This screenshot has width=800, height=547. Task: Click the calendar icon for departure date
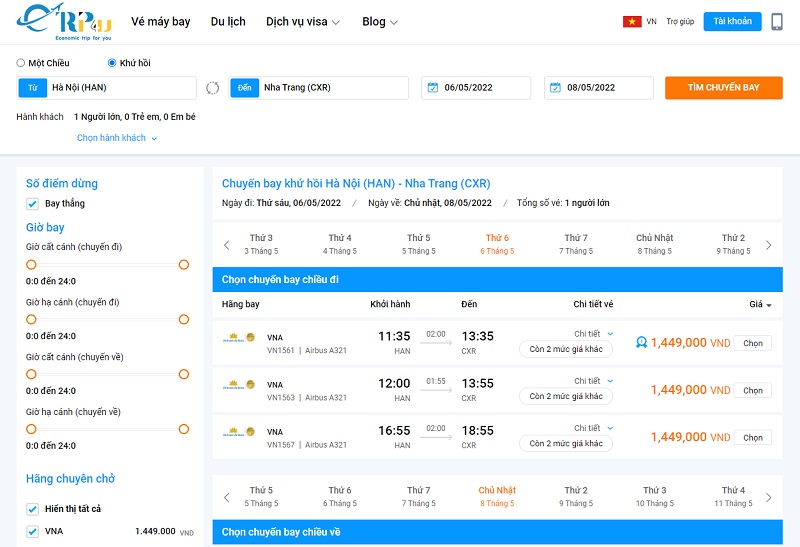point(433,88)
